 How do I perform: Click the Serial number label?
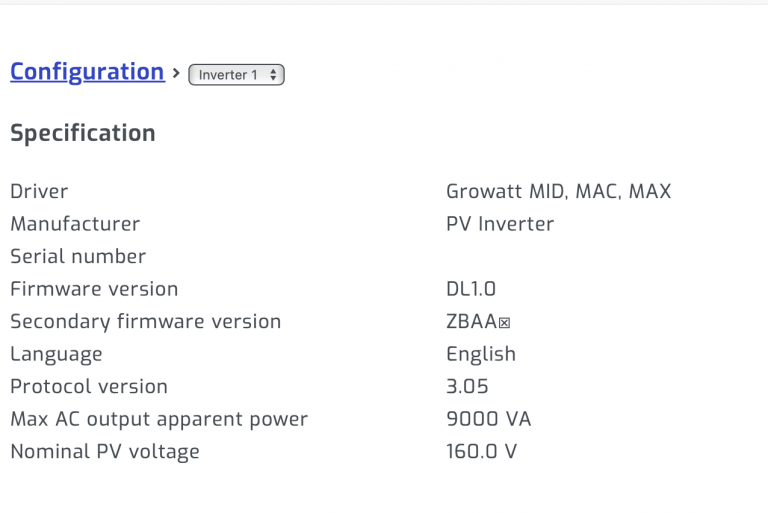[x=78, y=256]
